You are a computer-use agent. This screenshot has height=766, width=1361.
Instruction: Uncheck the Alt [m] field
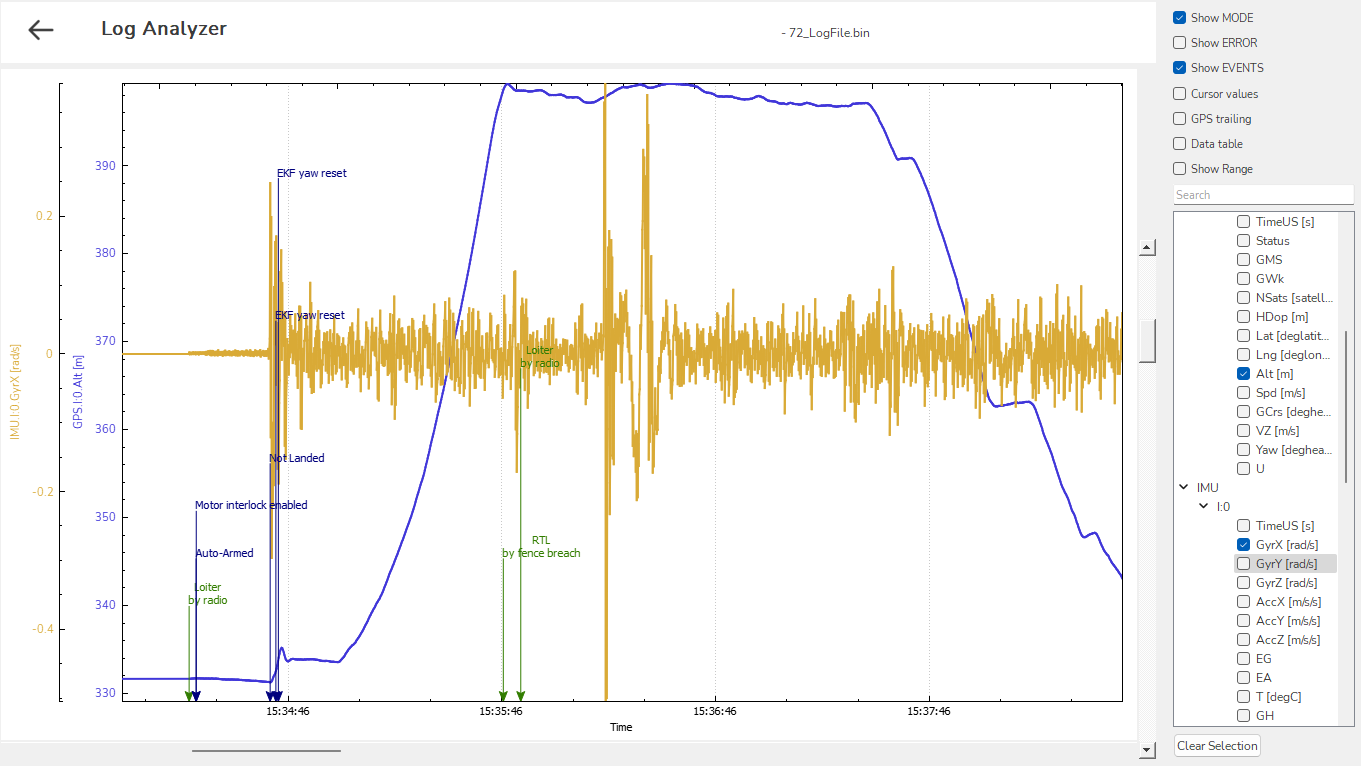tap(1244, 374)
